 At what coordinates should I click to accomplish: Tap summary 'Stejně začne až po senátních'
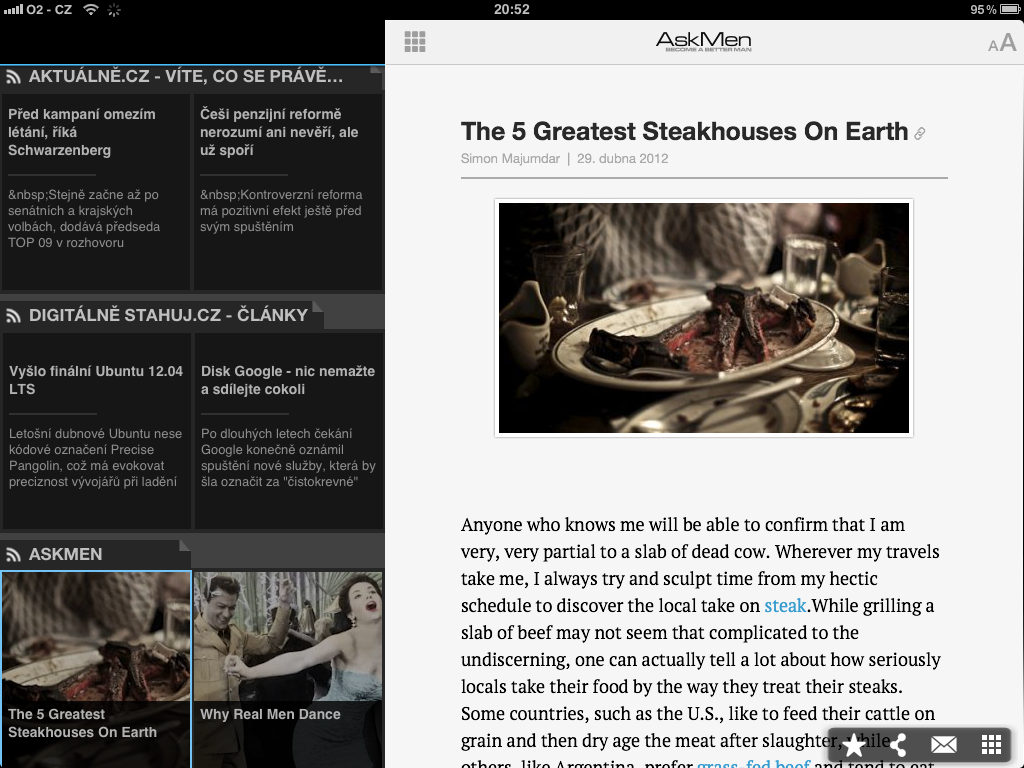click(84, 219)
